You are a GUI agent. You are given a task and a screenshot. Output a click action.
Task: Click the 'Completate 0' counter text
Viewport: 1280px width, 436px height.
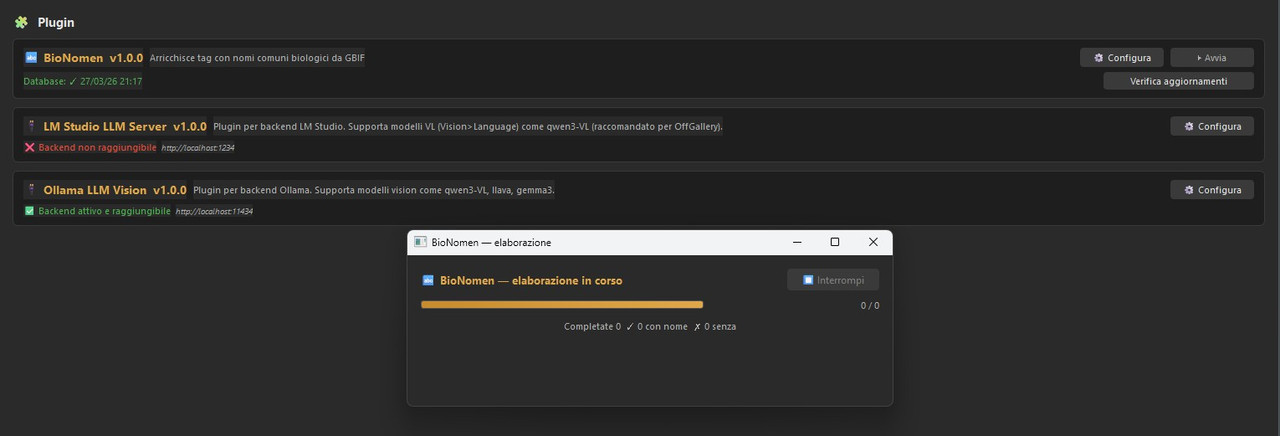[x=592, y=326]
